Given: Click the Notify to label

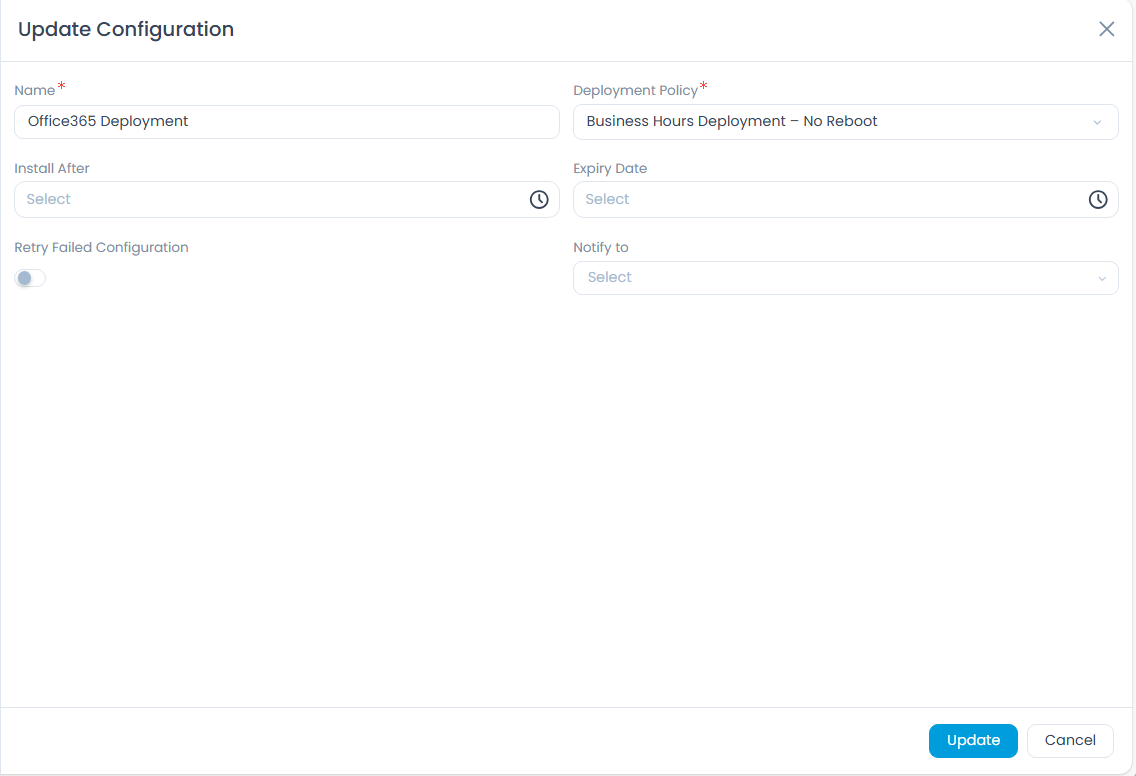Looking at the screenshot, I should 601,247.
